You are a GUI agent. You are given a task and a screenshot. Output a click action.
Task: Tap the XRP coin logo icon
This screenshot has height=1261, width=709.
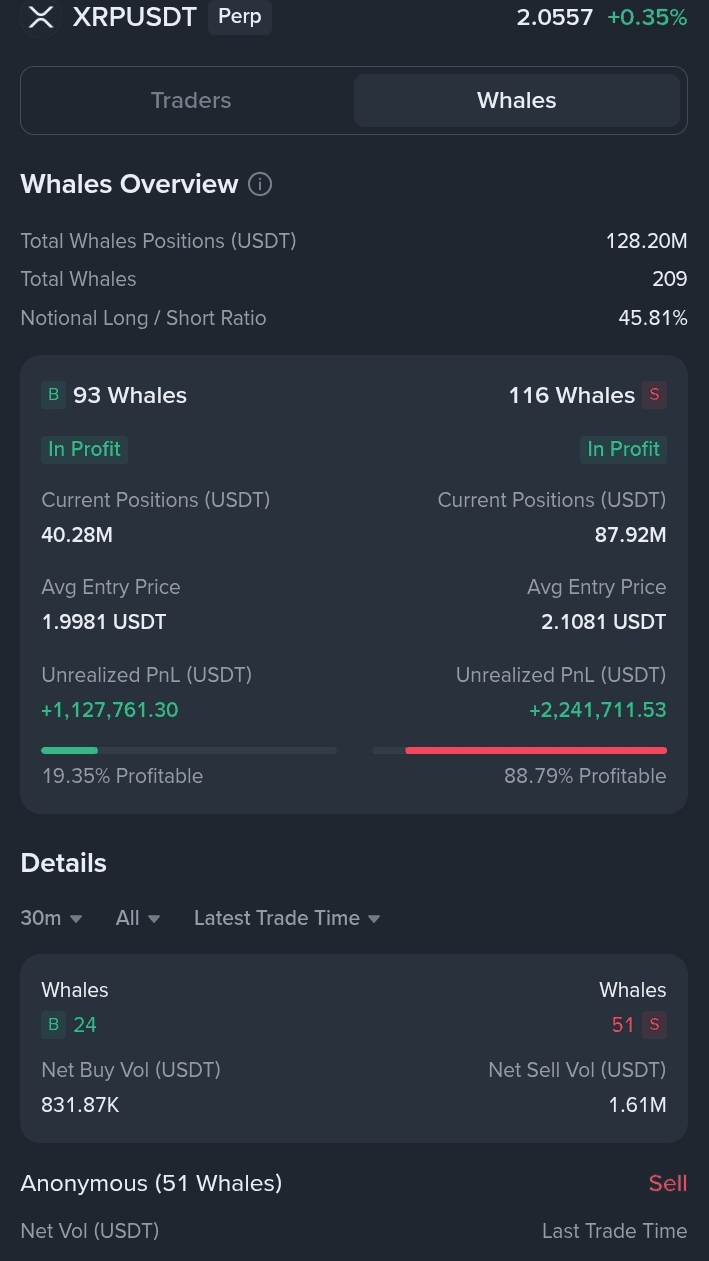click(x=41, y=17)
